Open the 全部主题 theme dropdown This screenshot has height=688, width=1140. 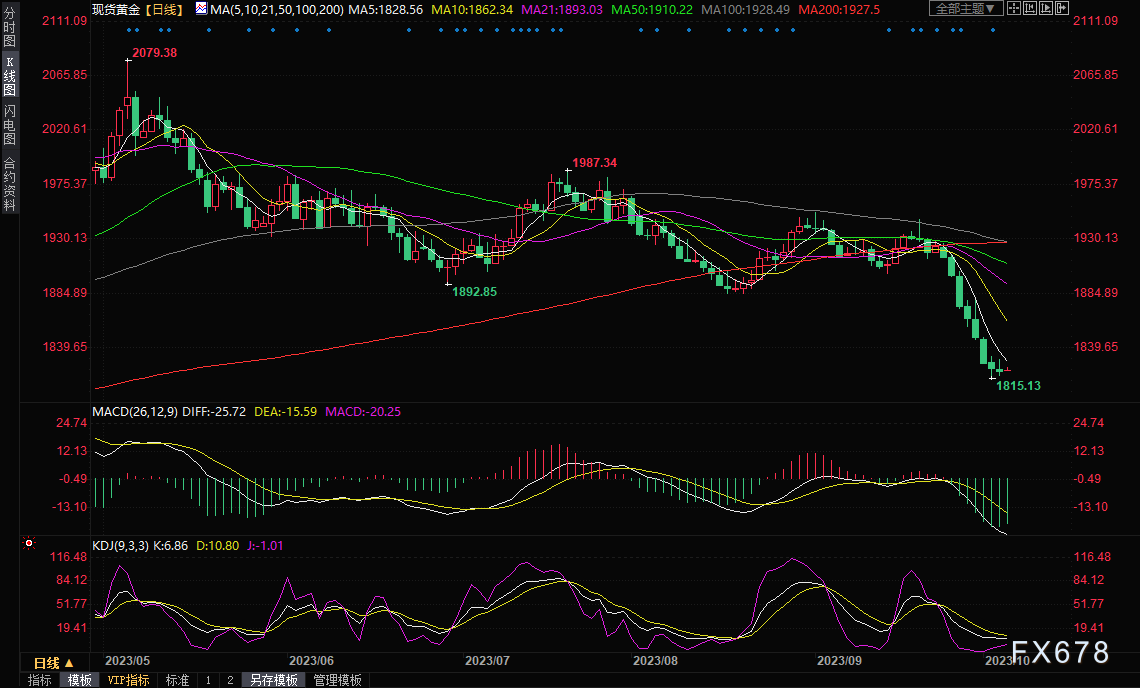click(x=966, y=8)
